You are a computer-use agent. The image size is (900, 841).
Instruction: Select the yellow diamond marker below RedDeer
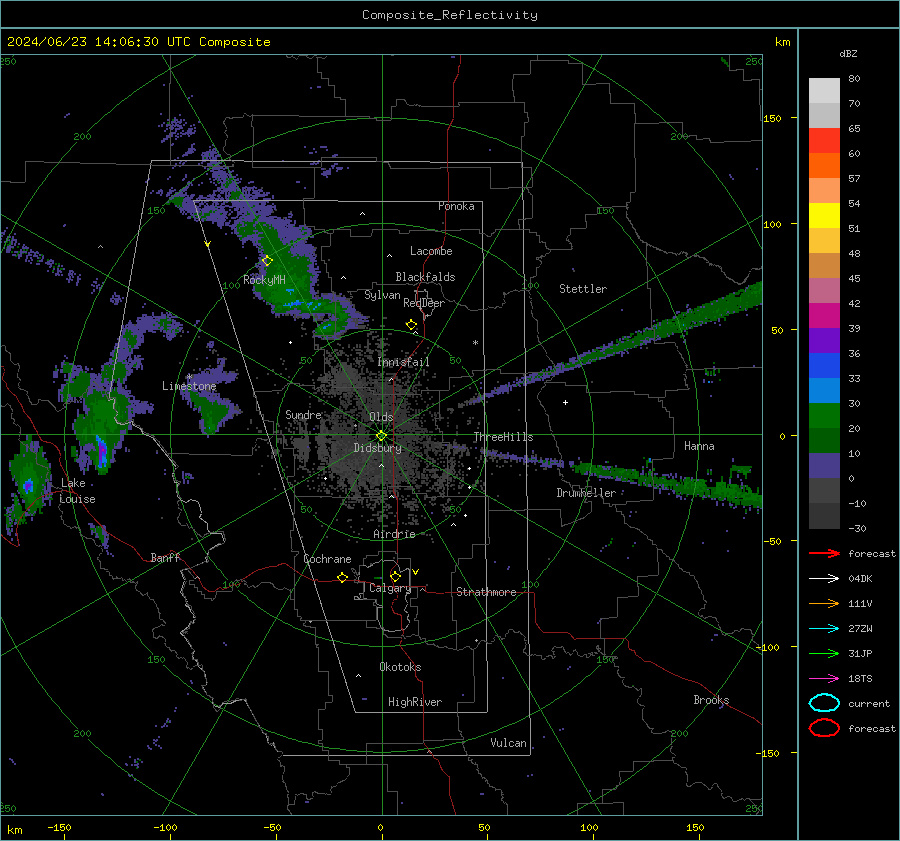(x=411, y=325)
